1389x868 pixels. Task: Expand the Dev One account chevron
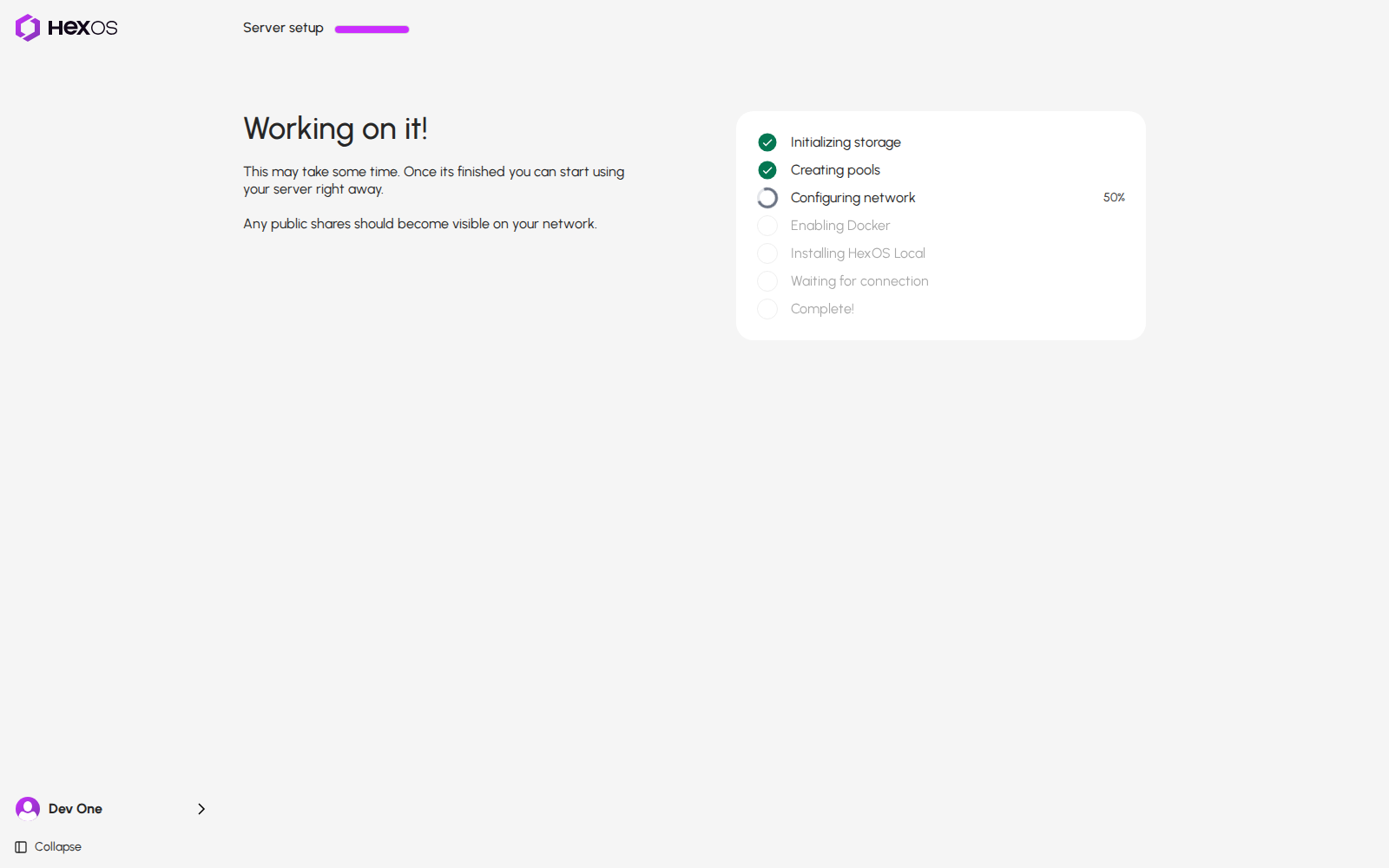click(x=201, y=809)
